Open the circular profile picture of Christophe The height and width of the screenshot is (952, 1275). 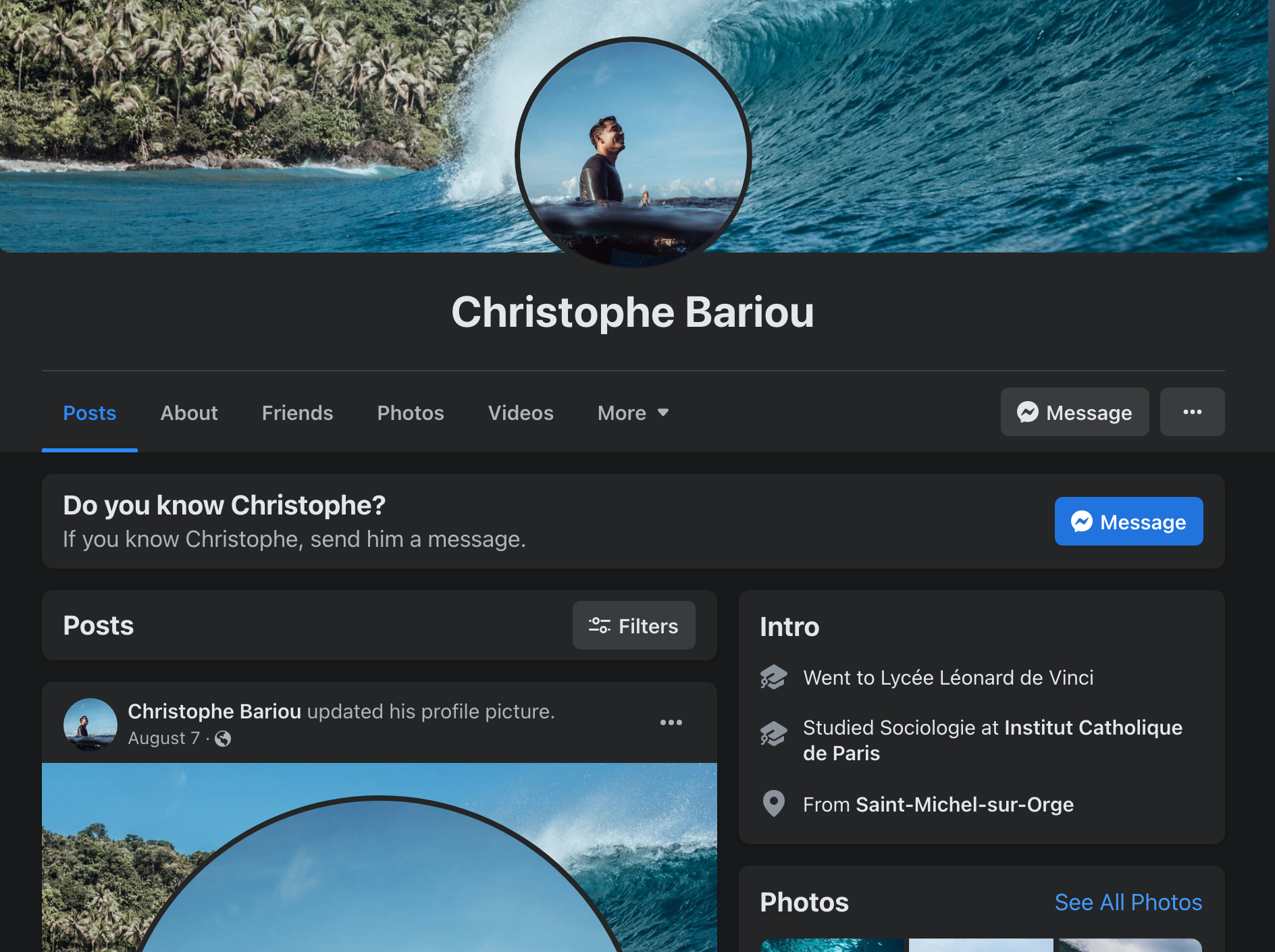[x=633, y=154]
